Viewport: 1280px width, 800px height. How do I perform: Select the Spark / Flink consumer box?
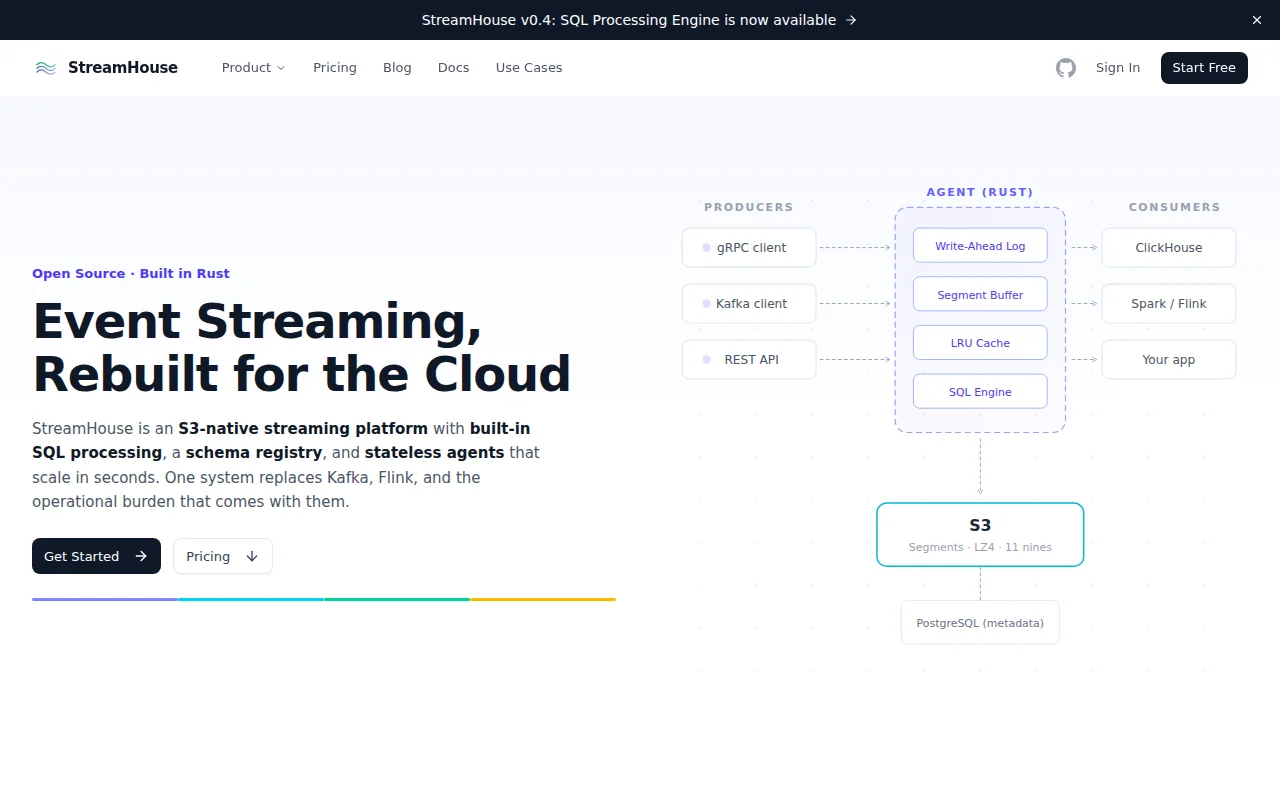point(1169,304)
